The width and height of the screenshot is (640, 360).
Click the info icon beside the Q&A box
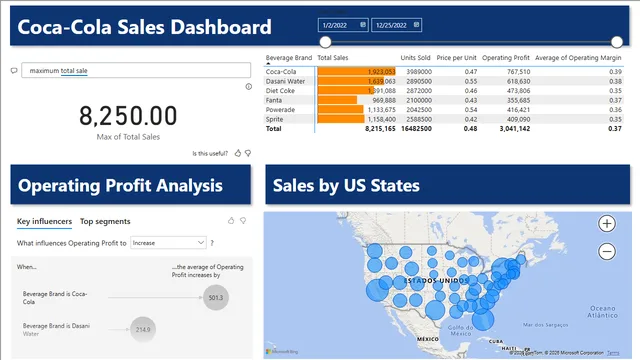coord(249,87)
